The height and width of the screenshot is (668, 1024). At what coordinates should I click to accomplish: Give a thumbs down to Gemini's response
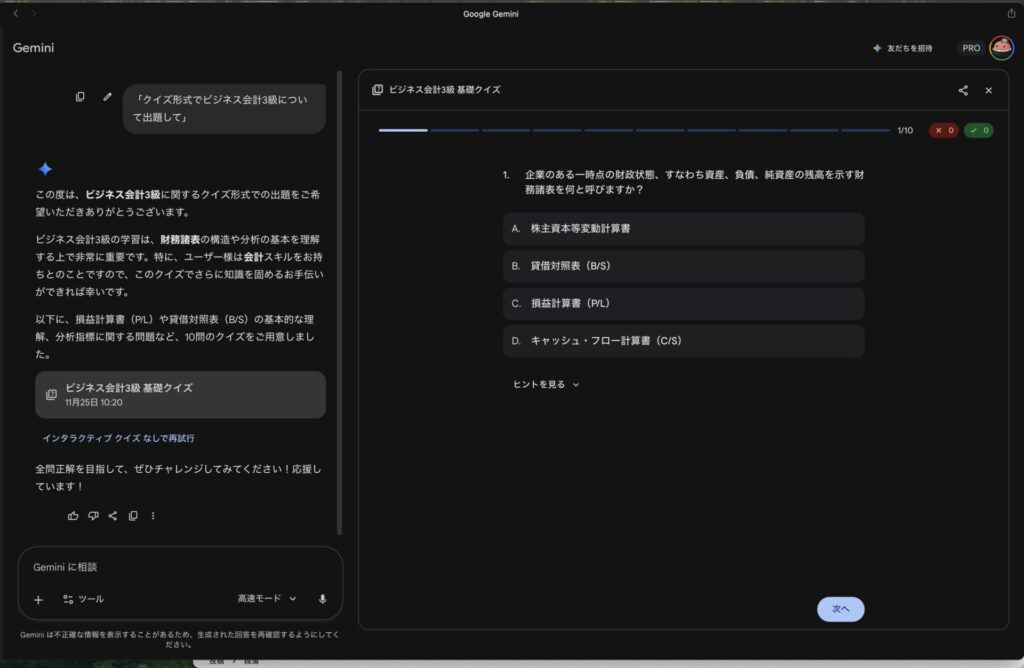tap(92, 516)
